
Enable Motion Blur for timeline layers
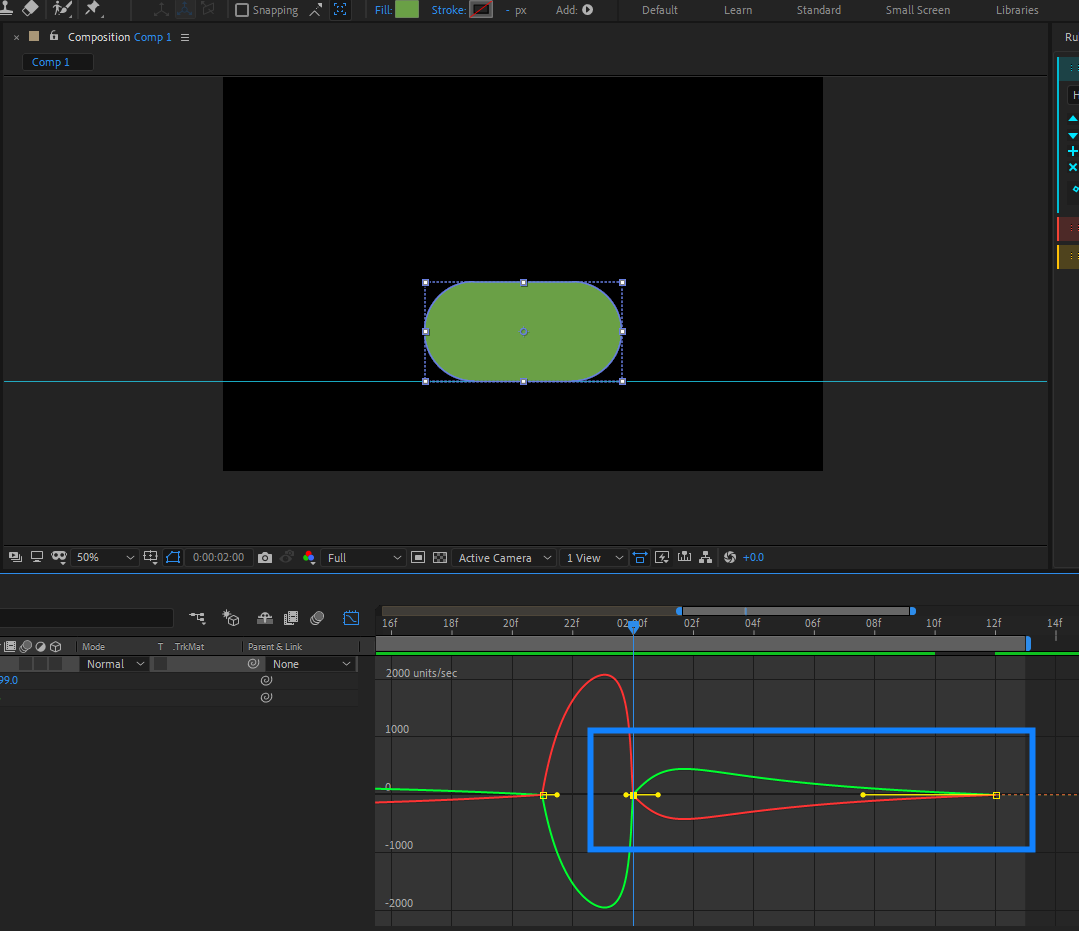click(x=317, y=618)
